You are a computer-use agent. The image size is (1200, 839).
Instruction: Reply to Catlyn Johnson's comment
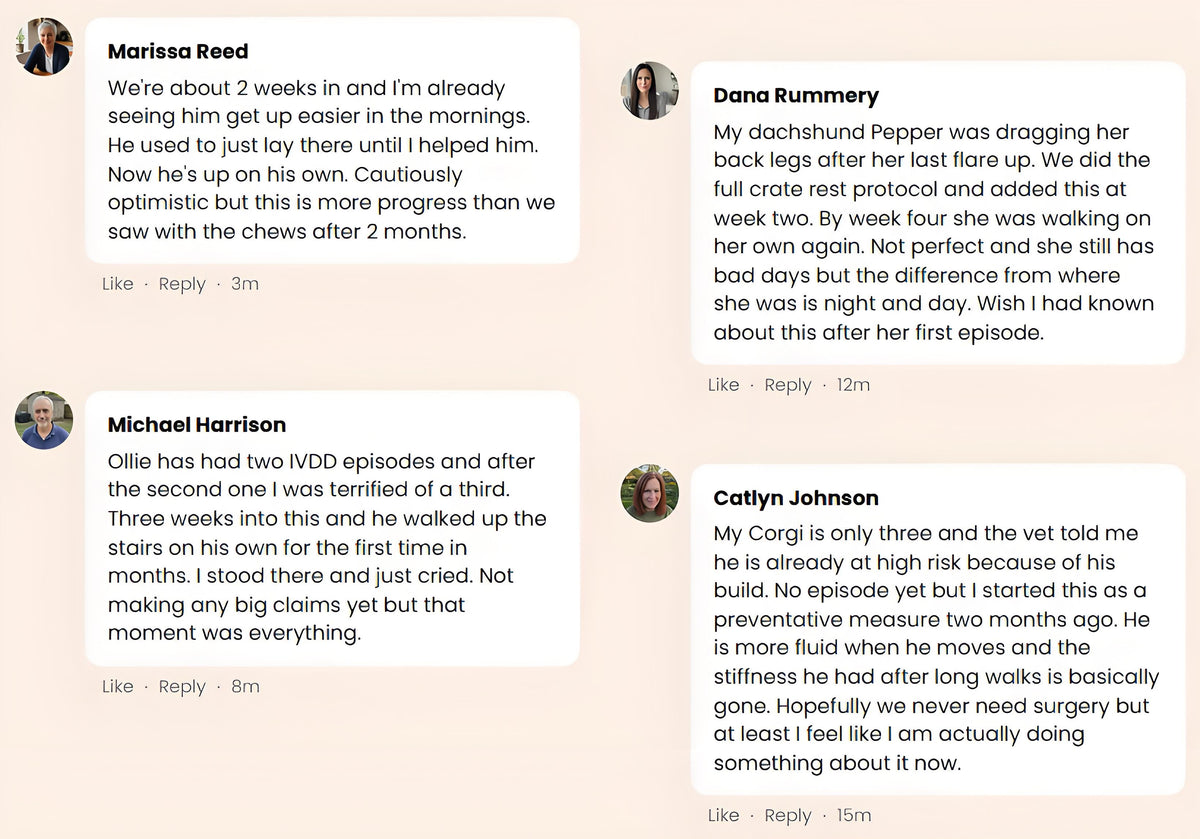point(788,816)
